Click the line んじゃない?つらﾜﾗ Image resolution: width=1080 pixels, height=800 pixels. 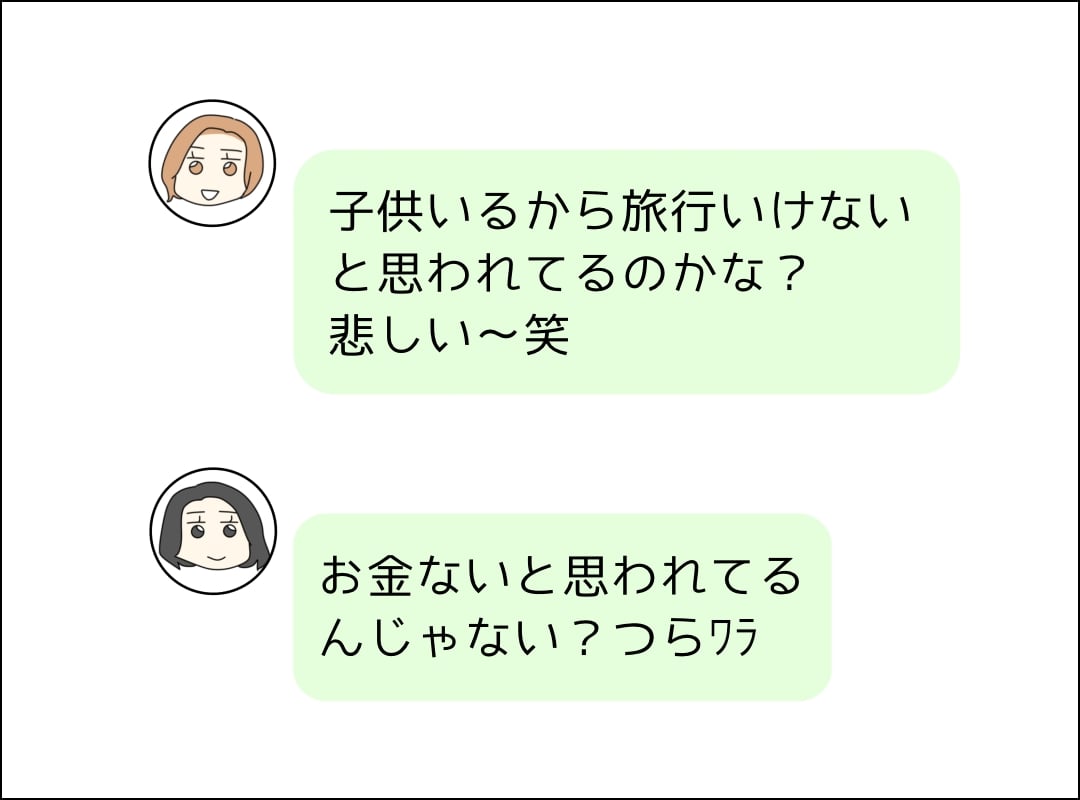click(x=539, y=638)
